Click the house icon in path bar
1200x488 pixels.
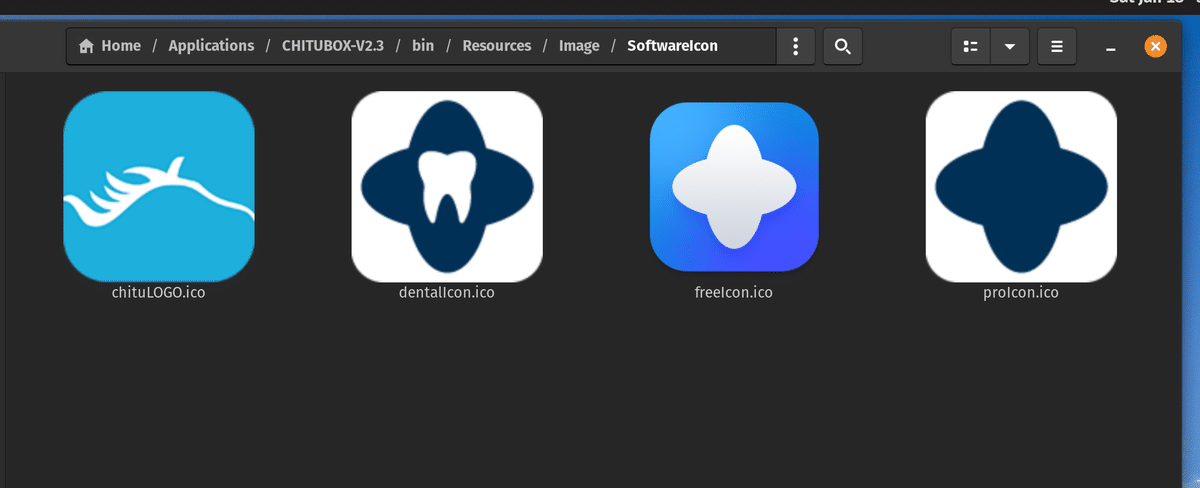(87, 46)
